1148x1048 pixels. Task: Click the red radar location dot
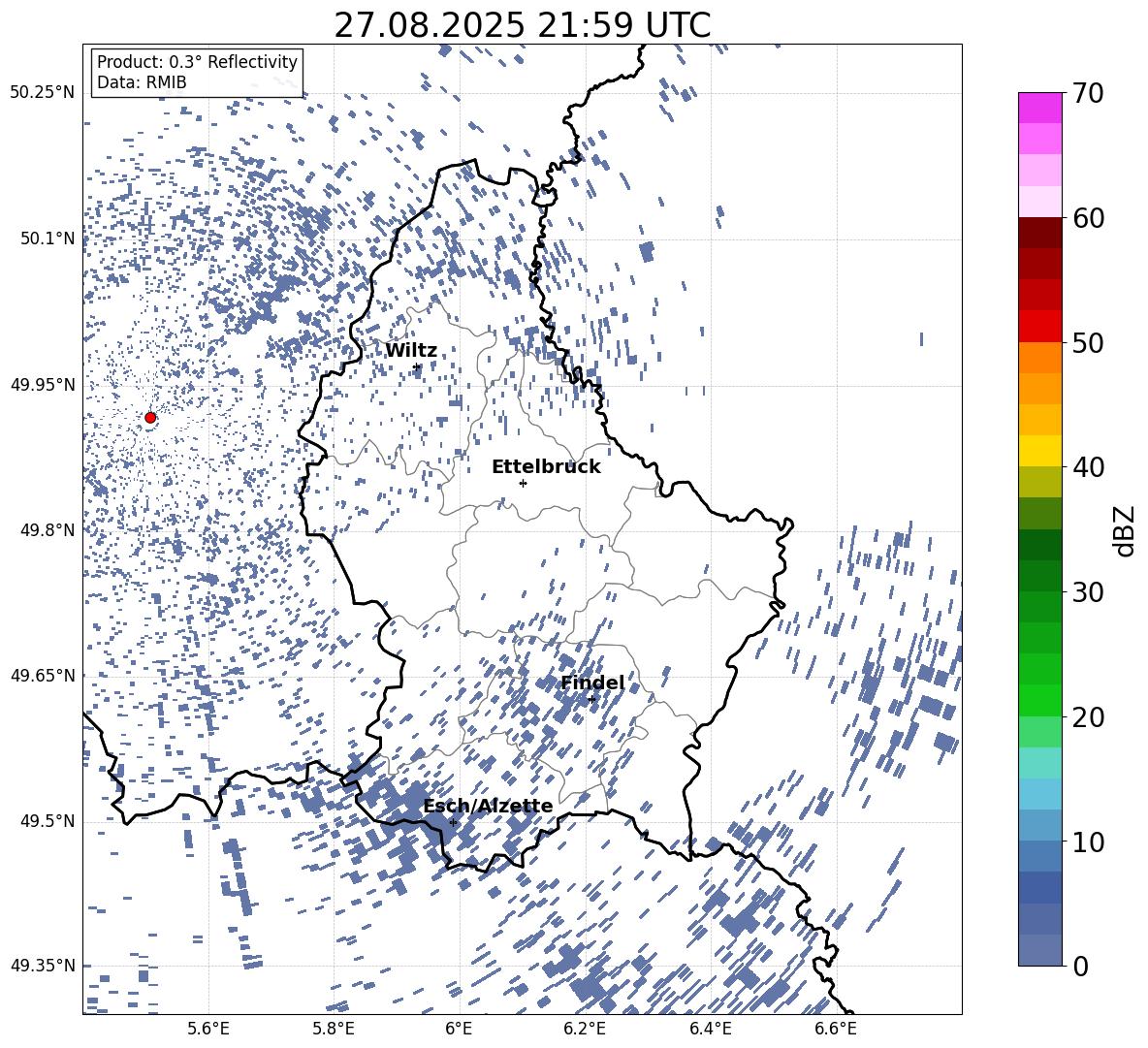point(150,418)
